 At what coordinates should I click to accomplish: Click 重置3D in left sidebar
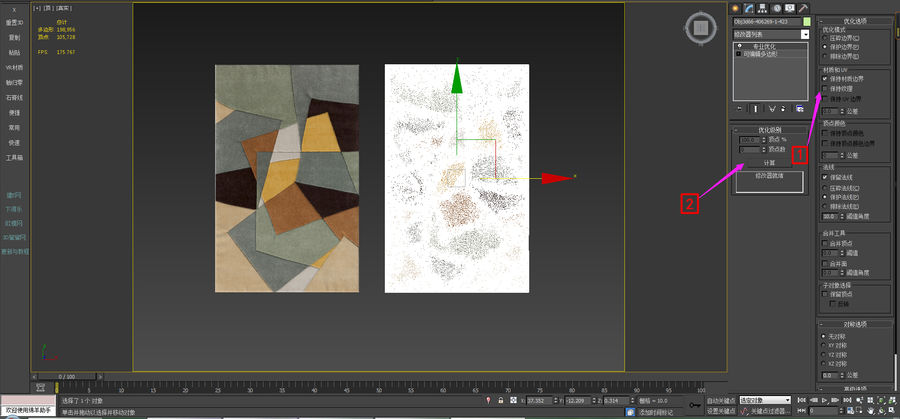(14, 22)
